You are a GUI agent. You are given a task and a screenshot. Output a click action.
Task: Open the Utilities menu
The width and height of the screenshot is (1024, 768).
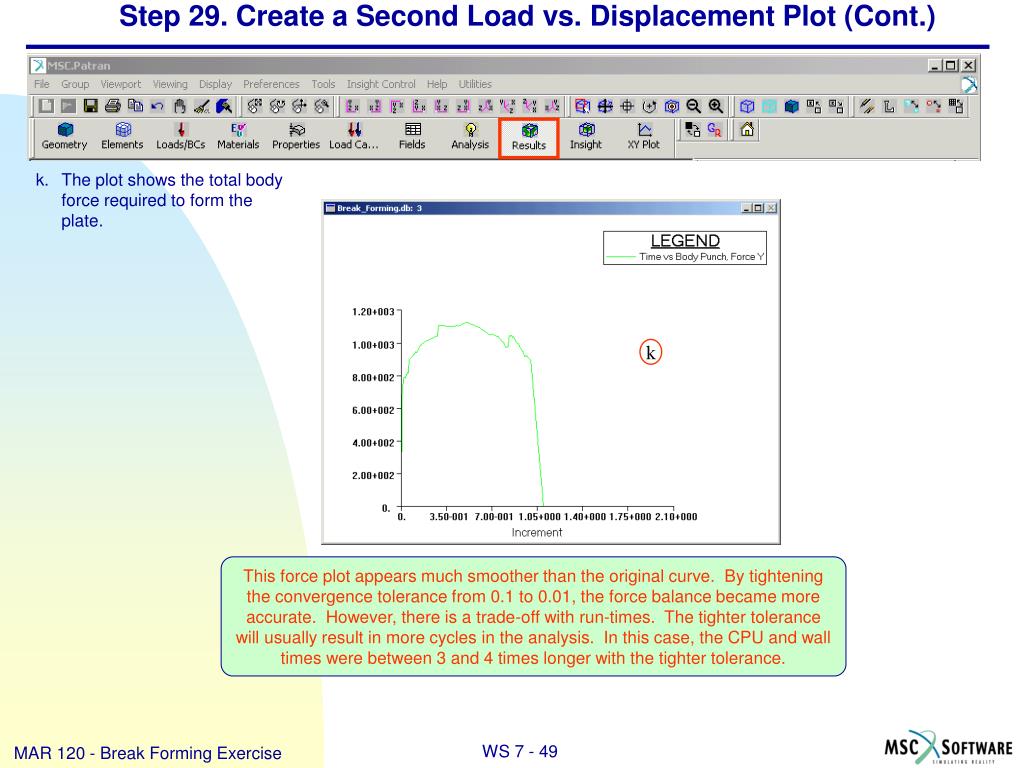pos(475,84)
